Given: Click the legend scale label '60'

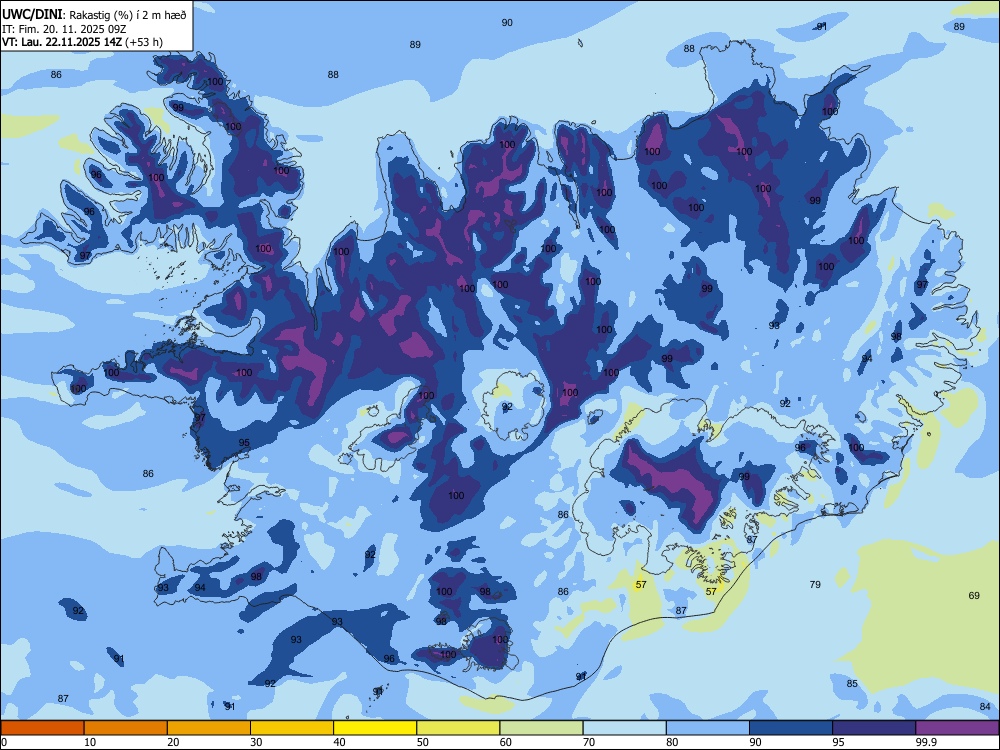Looking at the screenshot, I should click(506, 742).
